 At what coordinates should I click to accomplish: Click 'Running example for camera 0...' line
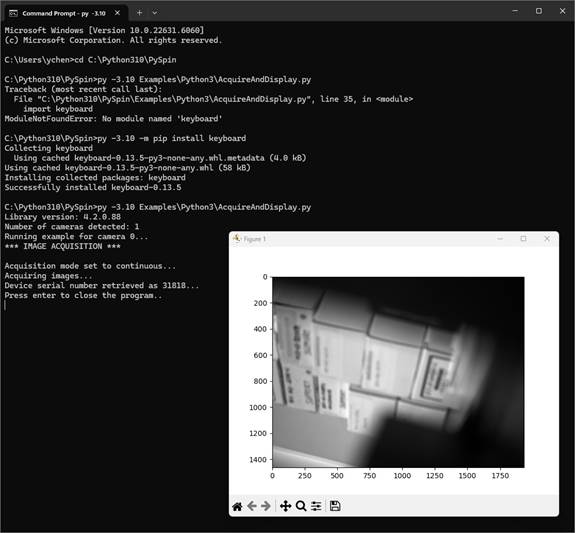[76, 237]
